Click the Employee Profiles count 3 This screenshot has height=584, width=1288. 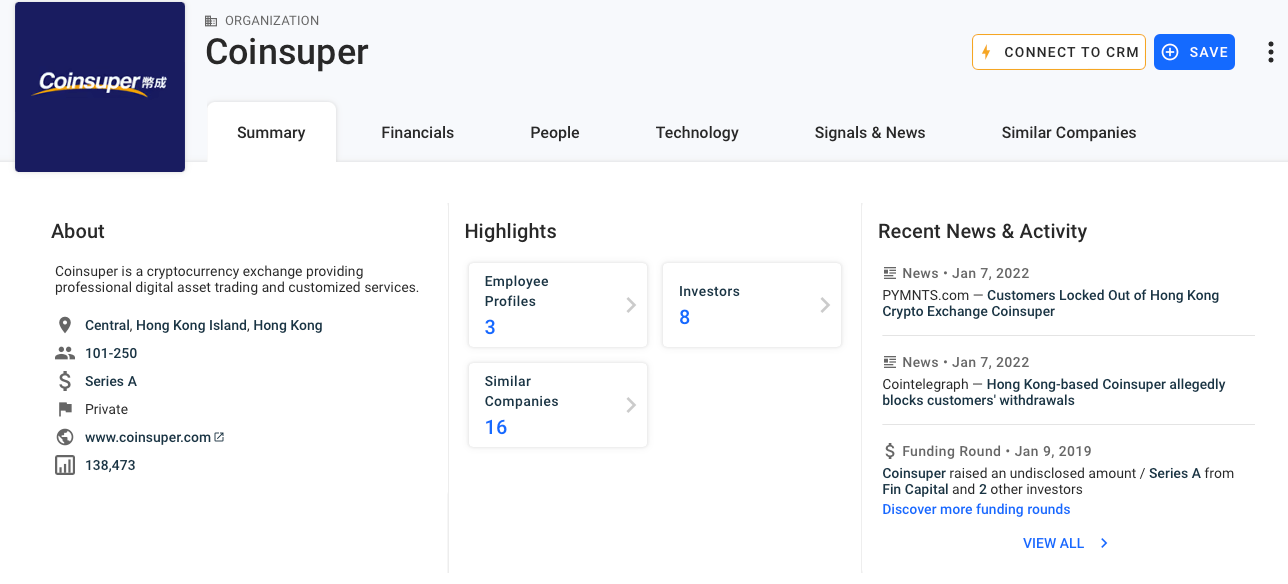[x=490, y=327]
